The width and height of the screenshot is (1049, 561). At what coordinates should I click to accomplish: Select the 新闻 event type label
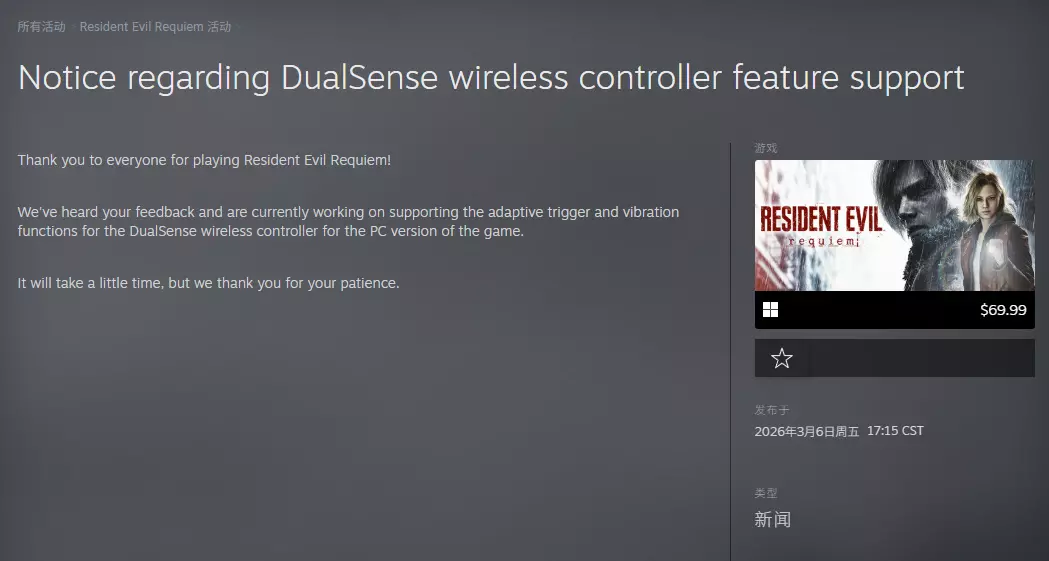pyautogui.click(x=773, y=520)
